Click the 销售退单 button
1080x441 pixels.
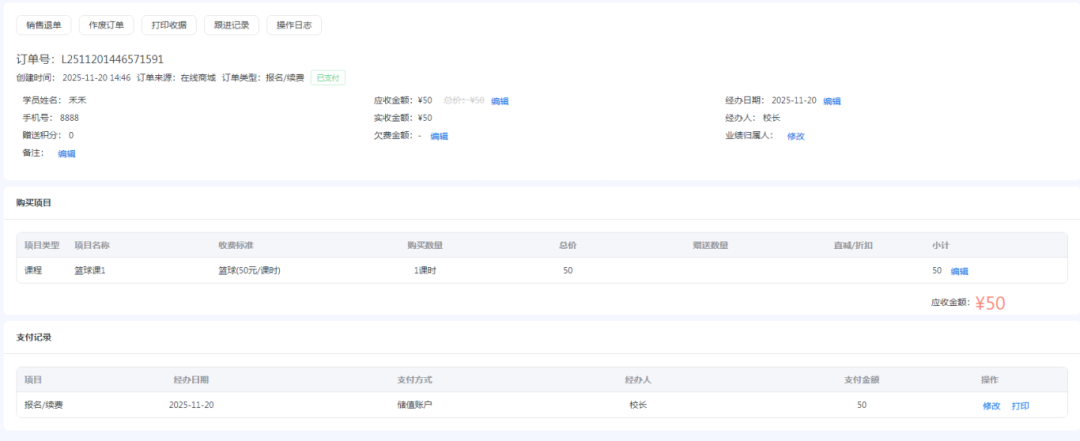click(x=44, y=25)
